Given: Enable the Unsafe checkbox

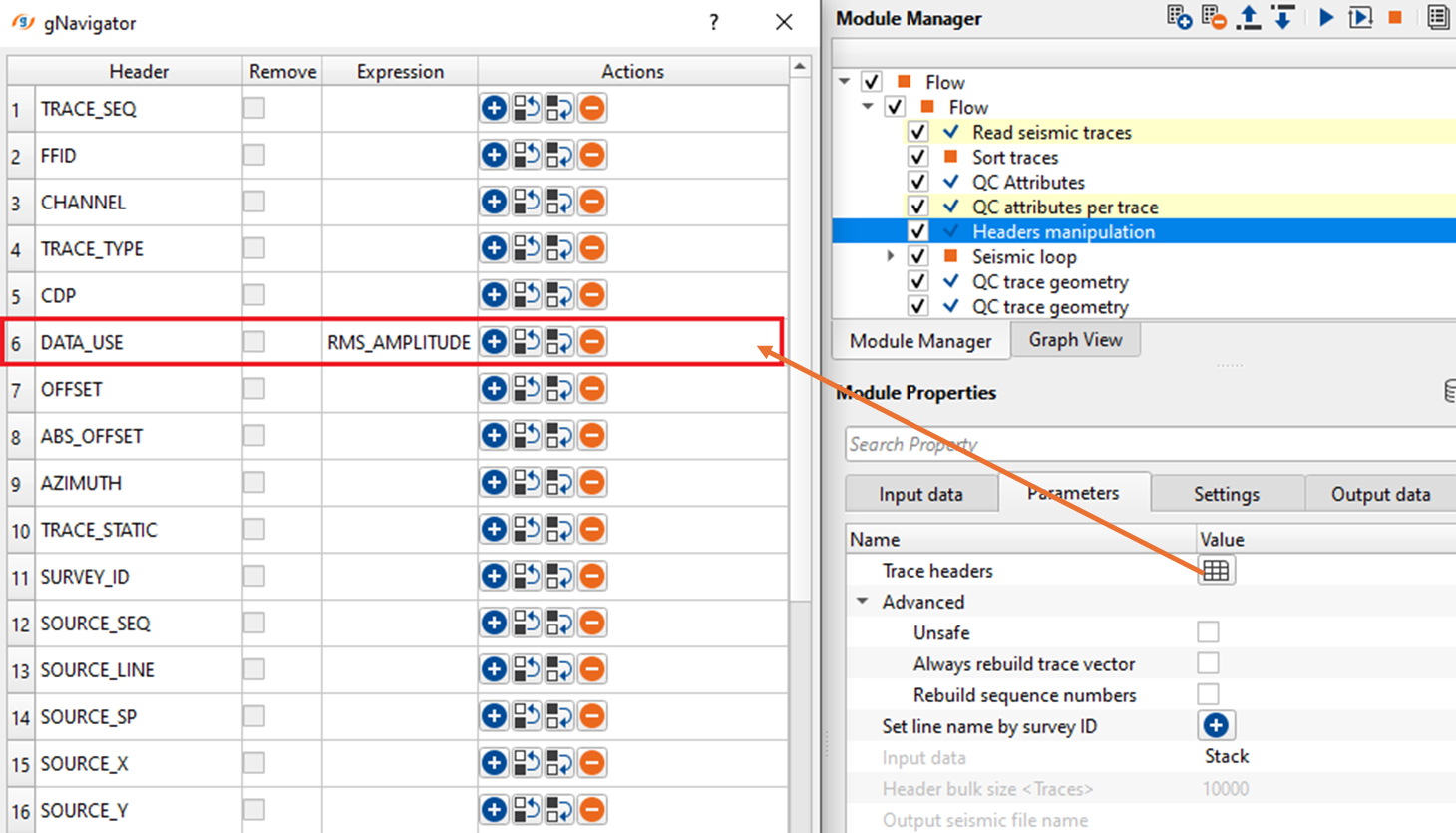Looking at the screenshot, I should (x=1208, y=632).
